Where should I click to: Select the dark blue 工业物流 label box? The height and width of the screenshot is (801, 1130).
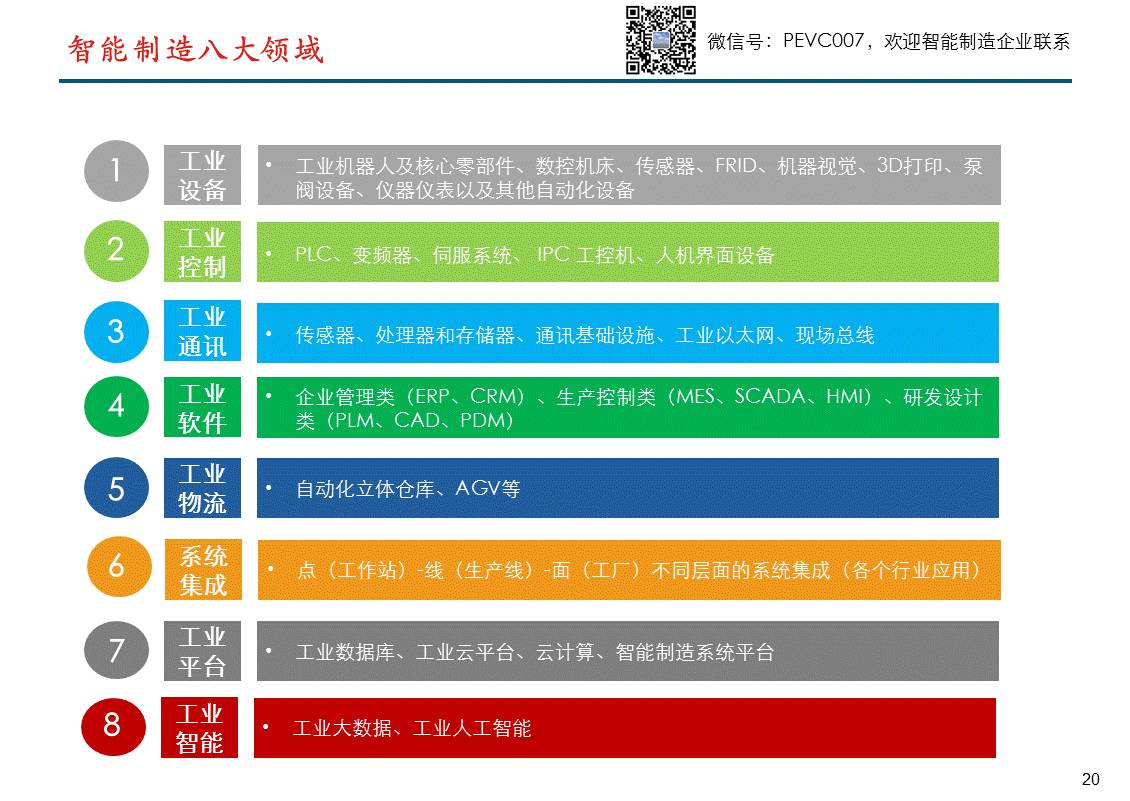(x=202, y=488)
